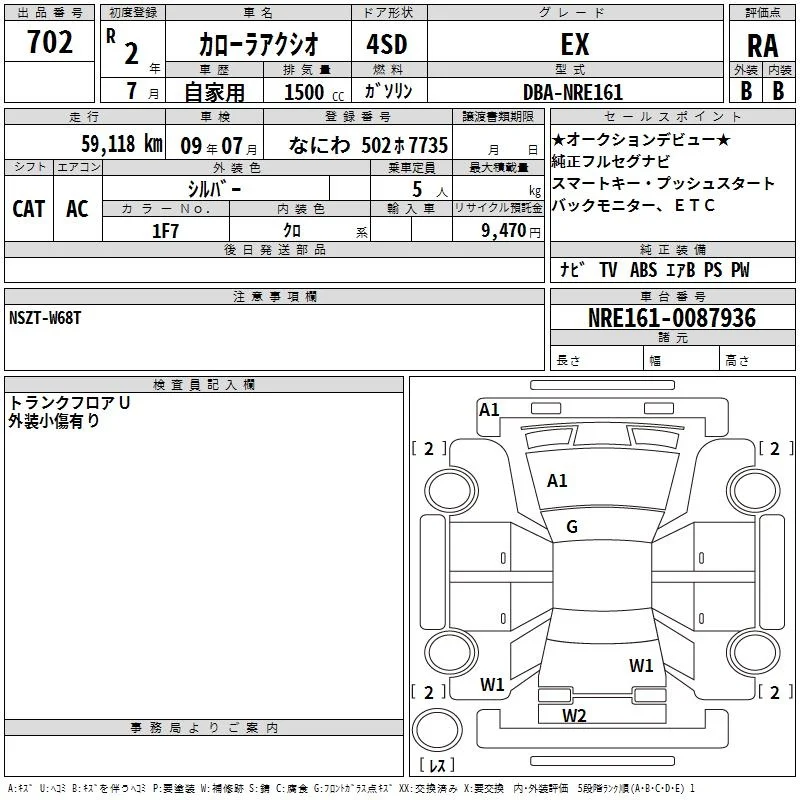Click the registration number なにわ 502 field

(358, 145)
